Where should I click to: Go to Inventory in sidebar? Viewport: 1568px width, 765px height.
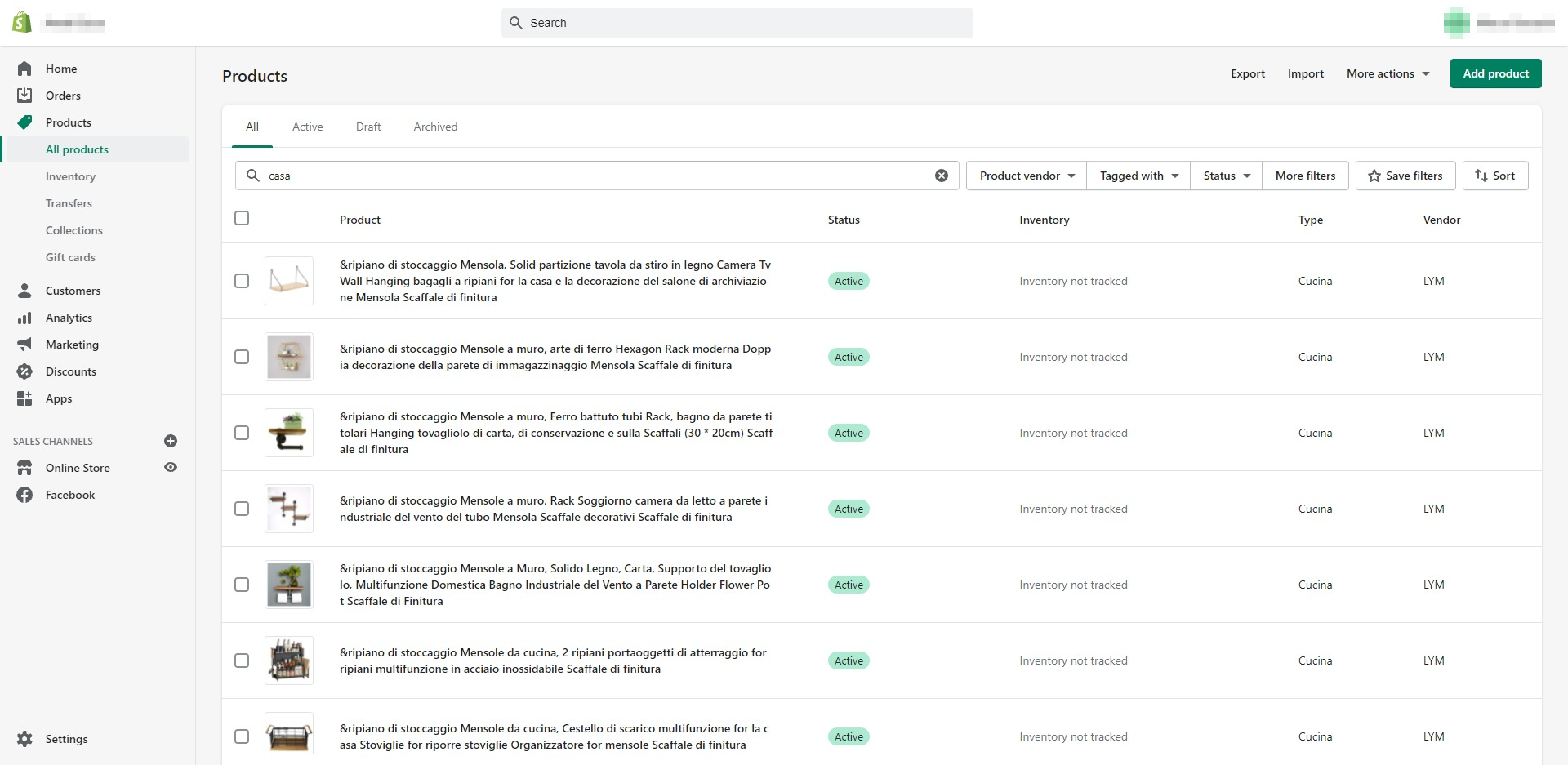point(70,176)
